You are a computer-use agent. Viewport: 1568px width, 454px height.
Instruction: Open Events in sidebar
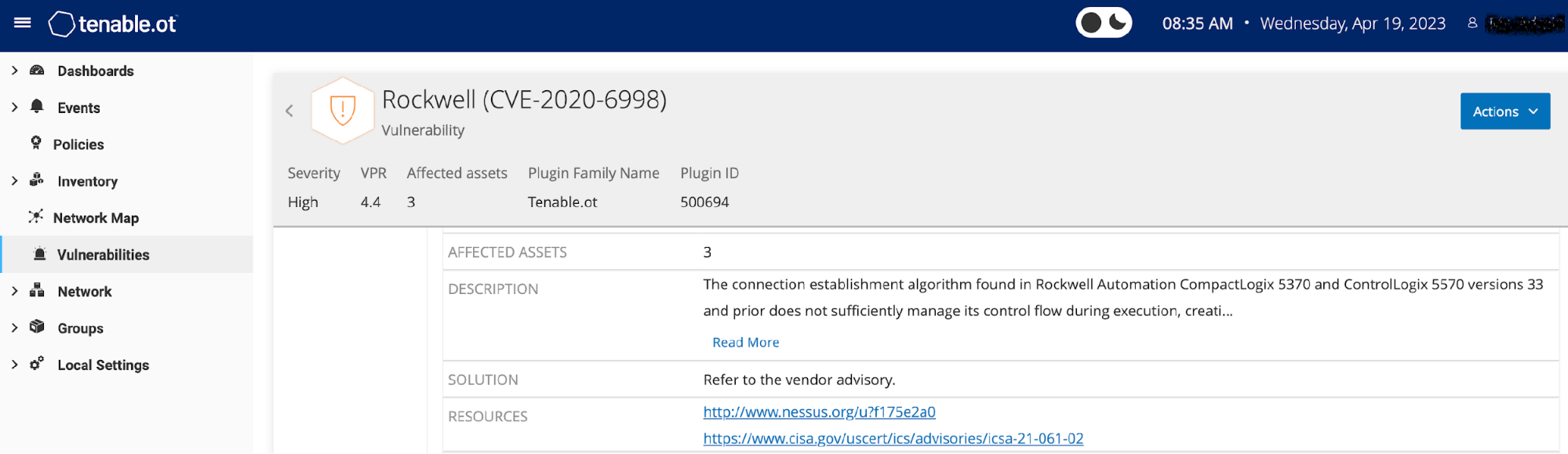click(x=78, y=108)
